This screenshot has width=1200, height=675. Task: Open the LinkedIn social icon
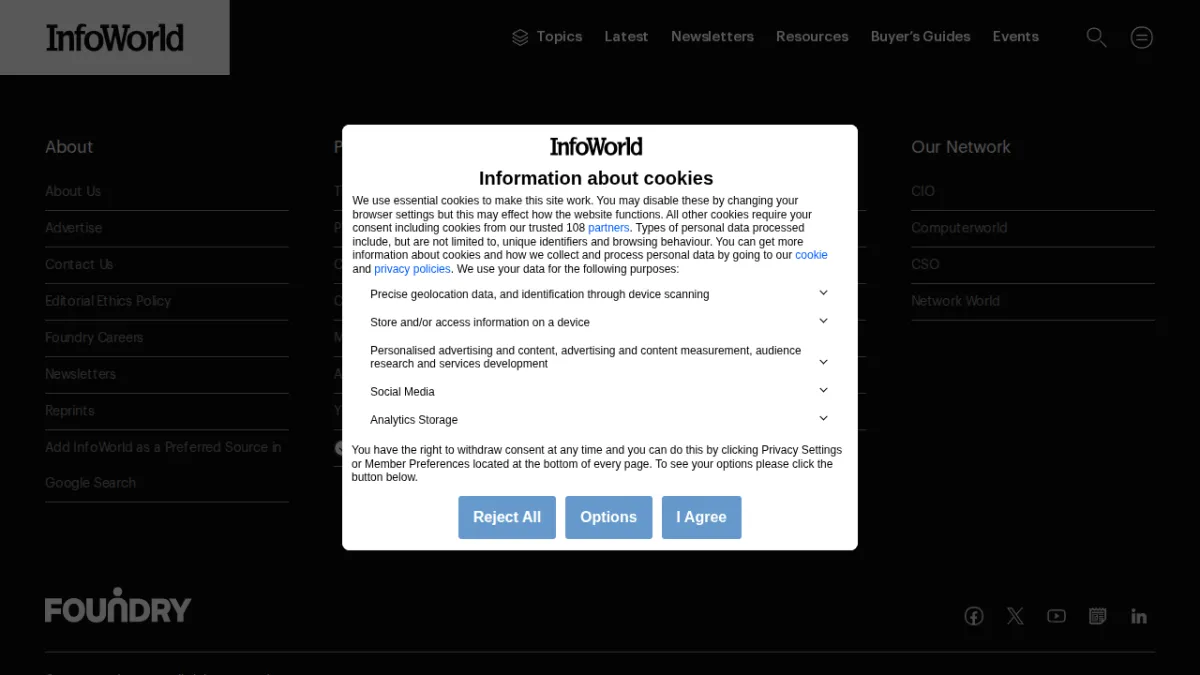tap(1139, 616)
